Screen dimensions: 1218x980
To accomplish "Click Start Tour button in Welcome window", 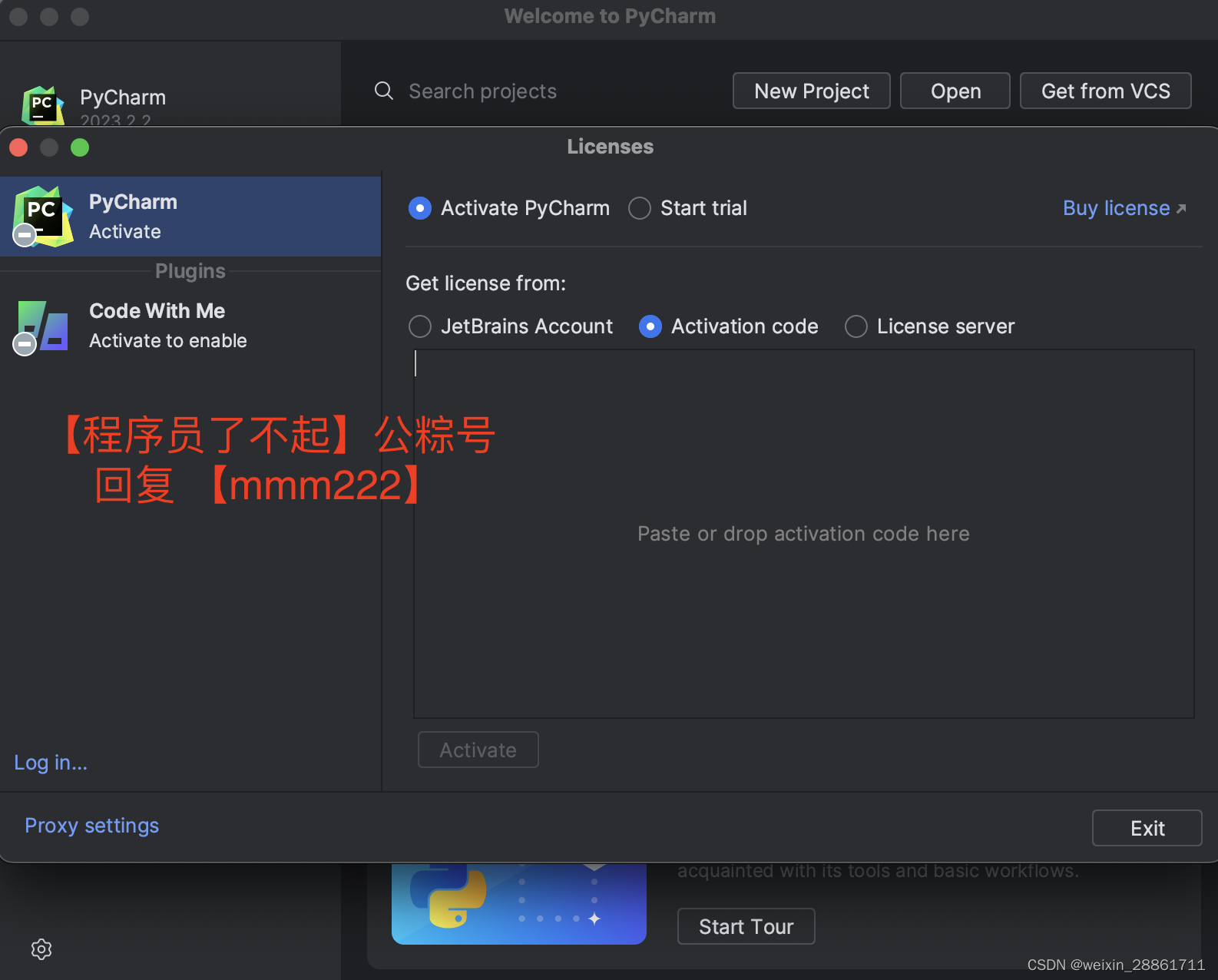I will 746,926.
